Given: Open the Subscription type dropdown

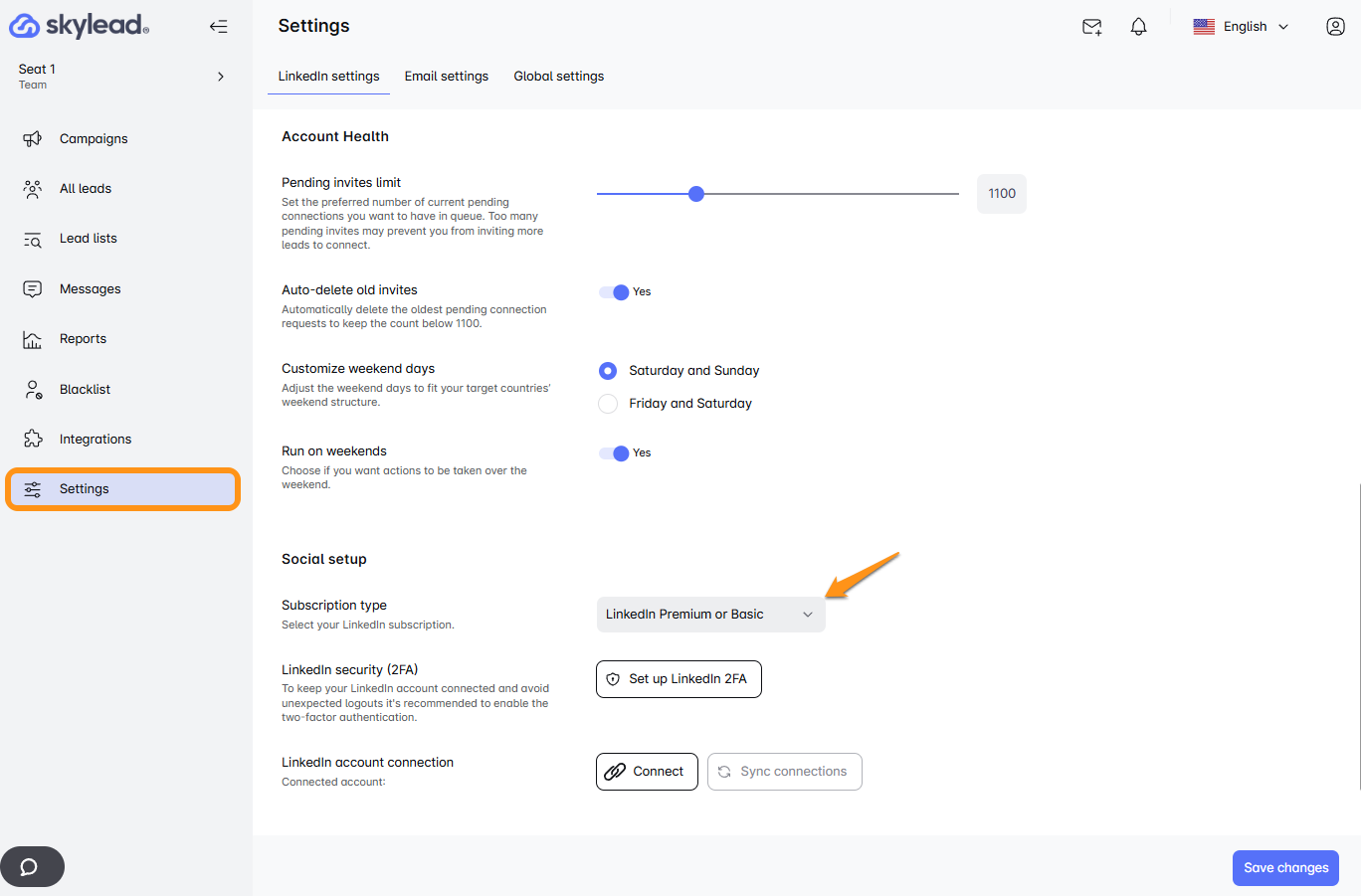Looking at the screenshot, I should (x=710, y=615).
